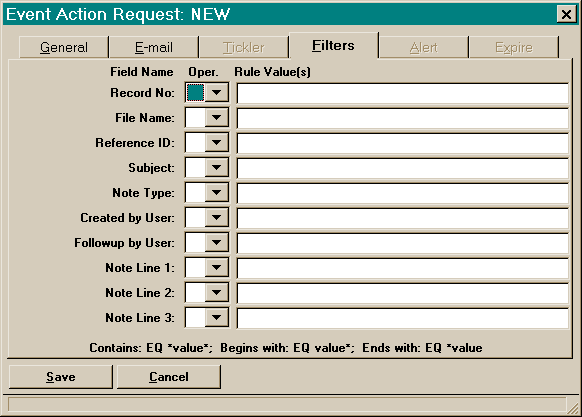Click the Note Line 2 rule value field

(x=403, y=293)
